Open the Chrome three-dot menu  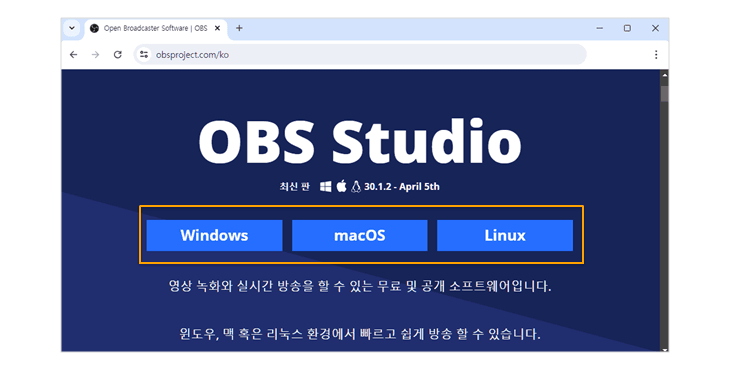[x=656, y=55]
